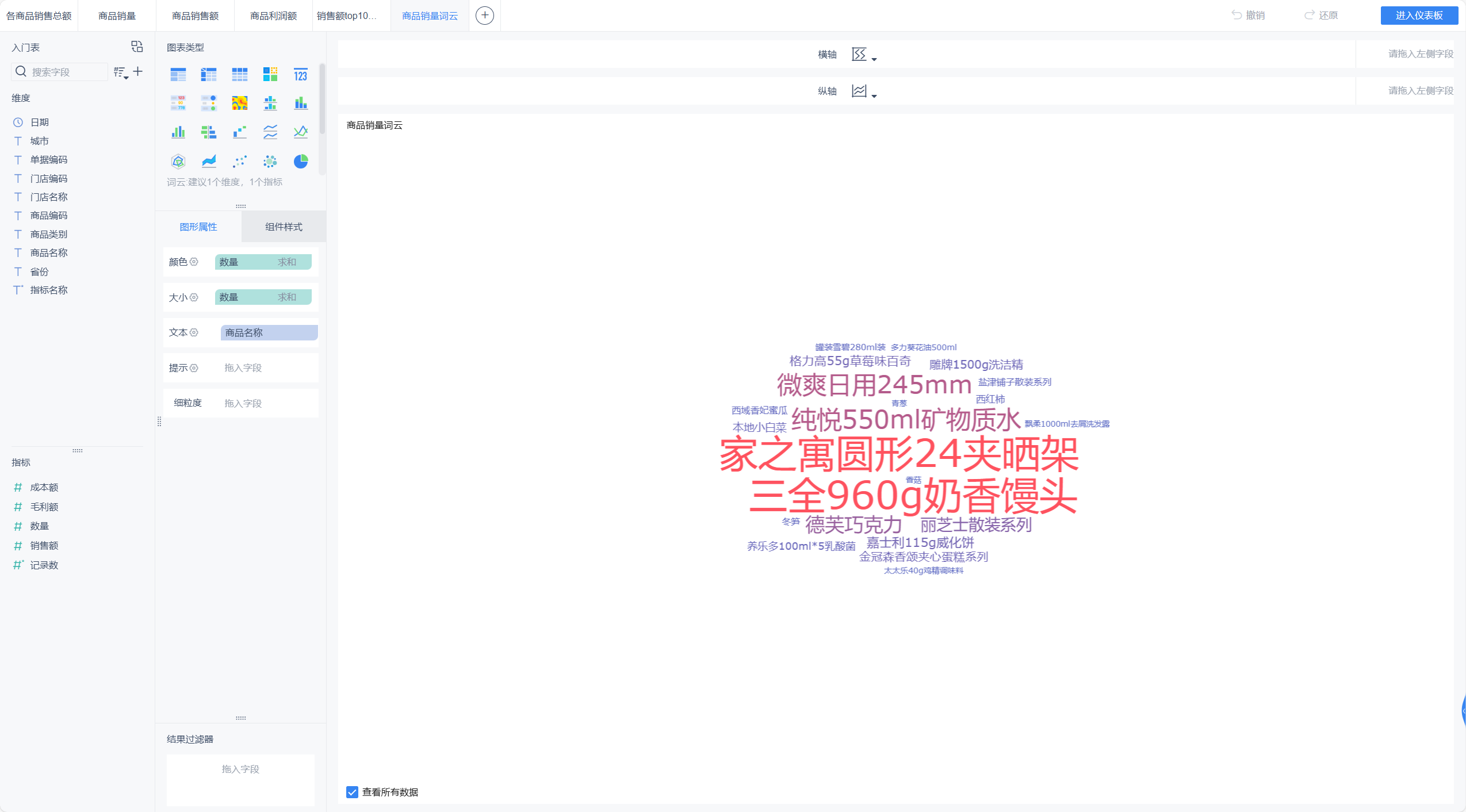Open settings gear next to 颜色

[194, 262]
